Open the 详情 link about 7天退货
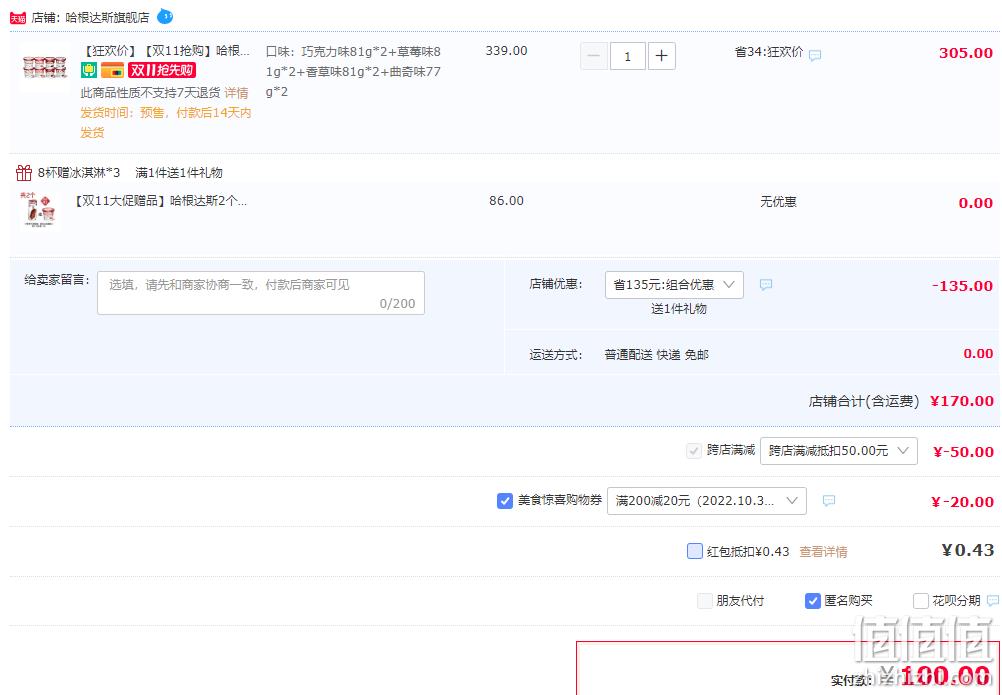The height and width of the screenshot is (695, 1002). pyautogui.click(x=236, y=93)
